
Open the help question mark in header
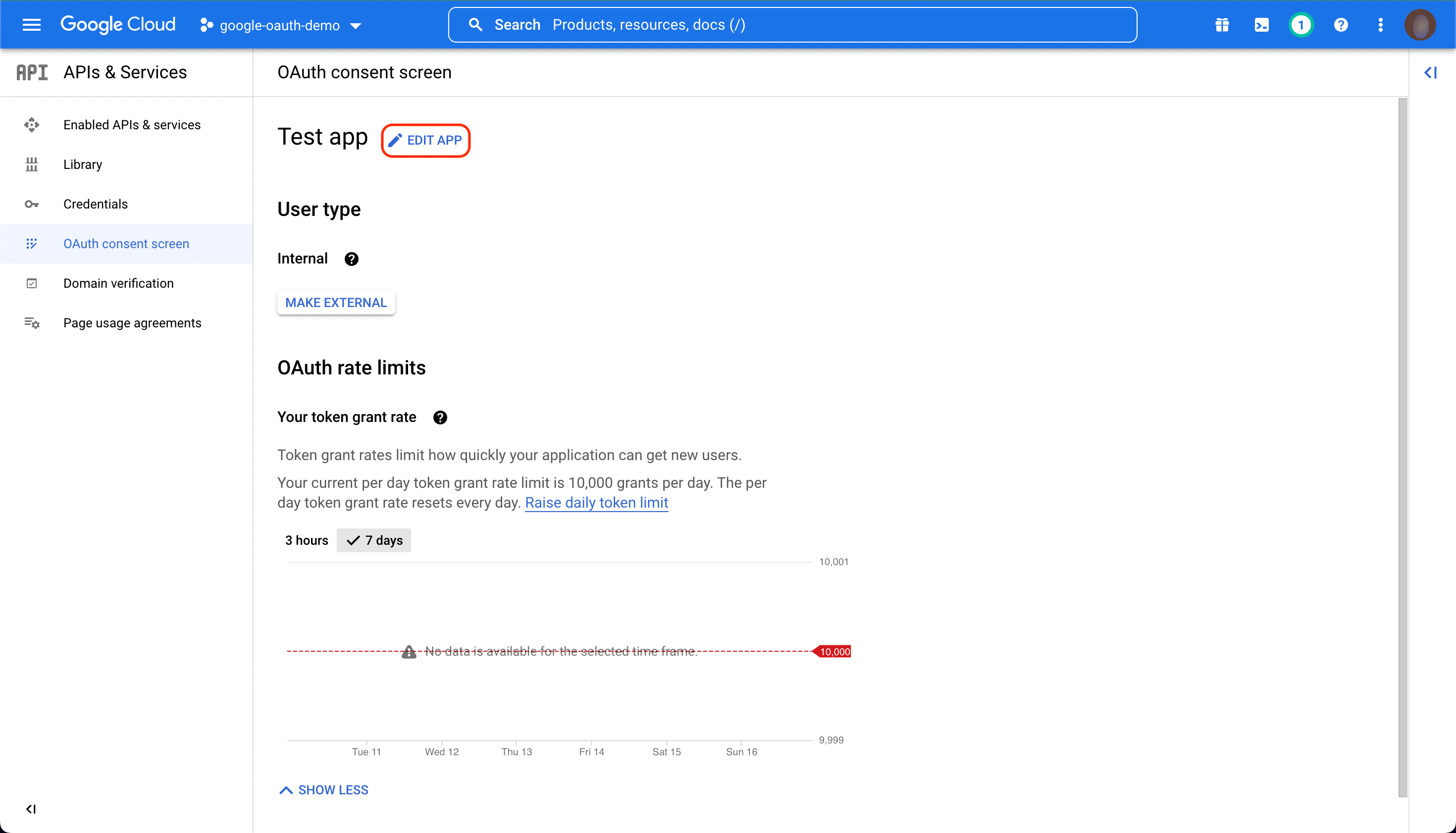coord(1341,25)
